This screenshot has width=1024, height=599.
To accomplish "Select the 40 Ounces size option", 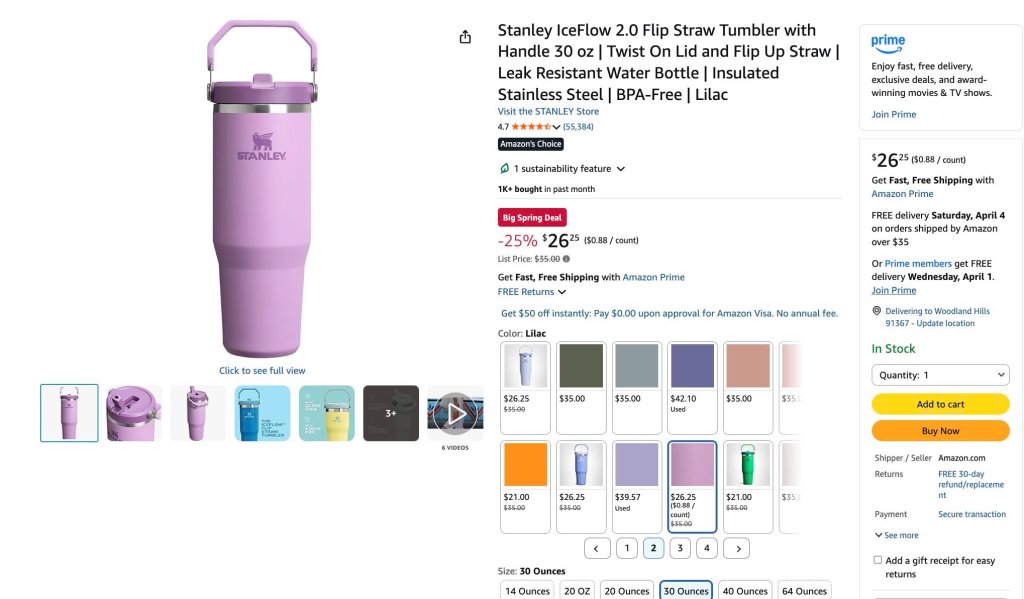I will (x=745, y=591).
